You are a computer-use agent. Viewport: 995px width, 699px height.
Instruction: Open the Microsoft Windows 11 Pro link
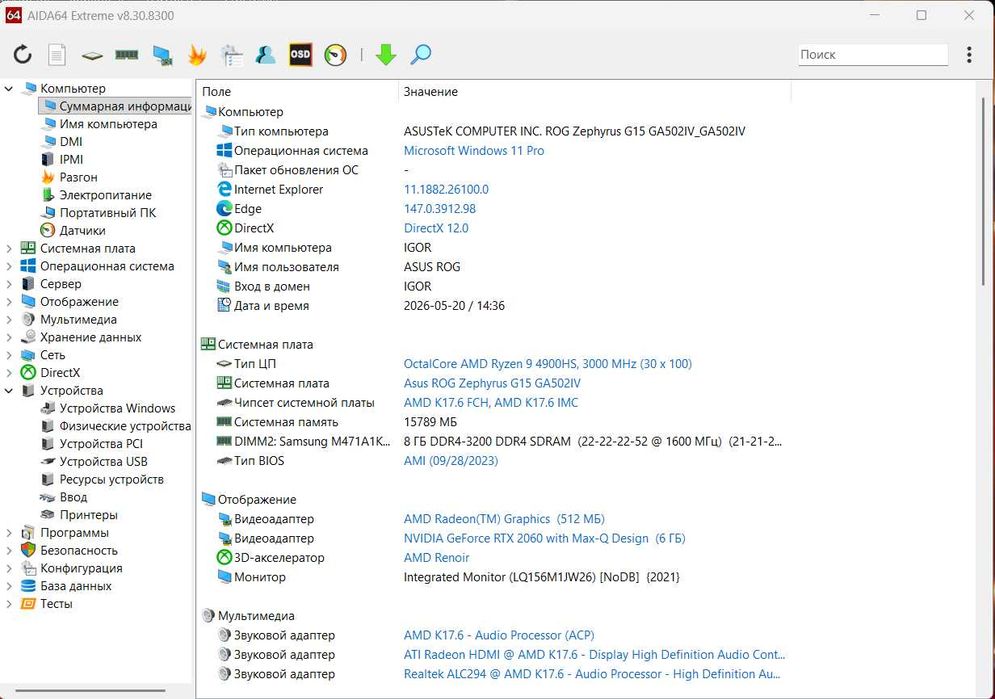[474, 150]
